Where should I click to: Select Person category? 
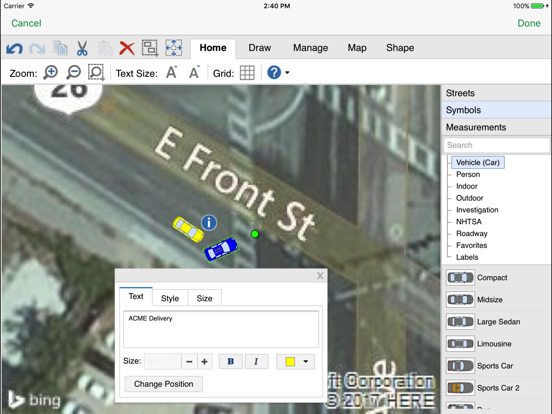[468, 174]
